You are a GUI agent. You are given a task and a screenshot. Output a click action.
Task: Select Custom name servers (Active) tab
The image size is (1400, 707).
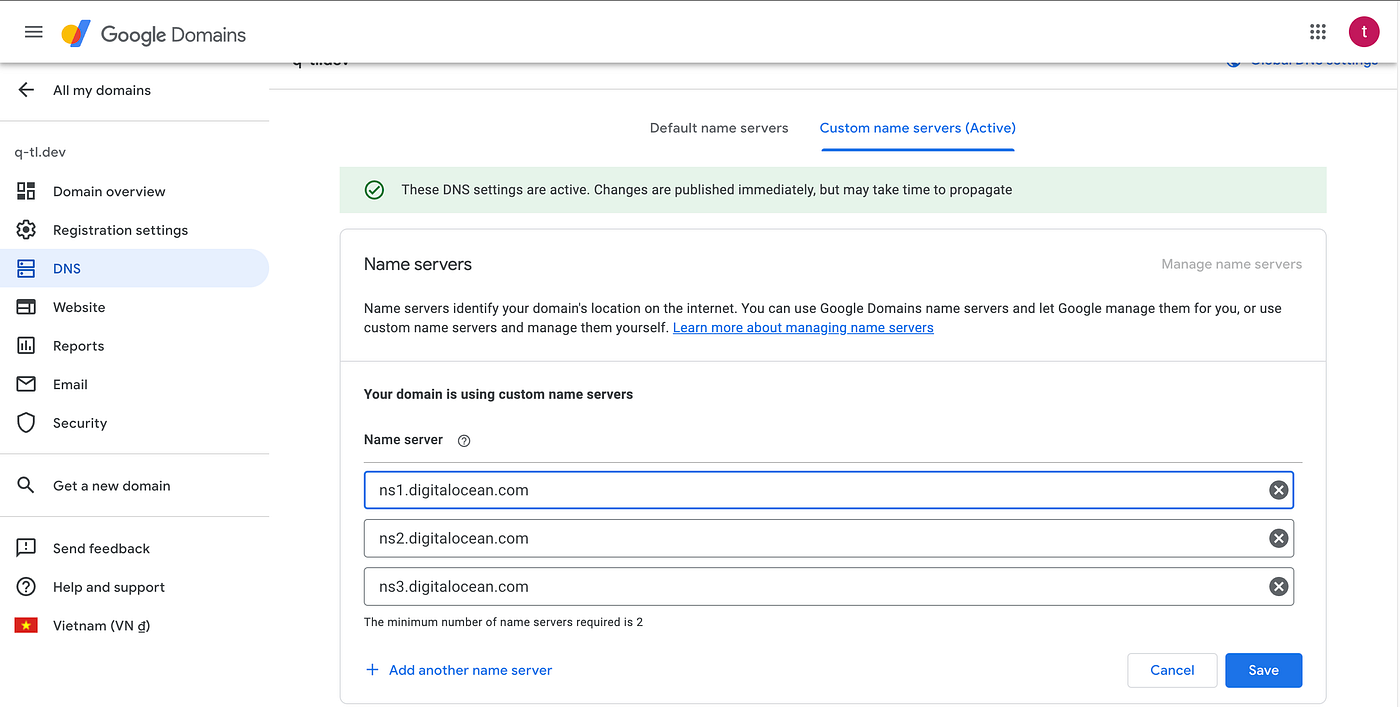(x=918, y=128)
